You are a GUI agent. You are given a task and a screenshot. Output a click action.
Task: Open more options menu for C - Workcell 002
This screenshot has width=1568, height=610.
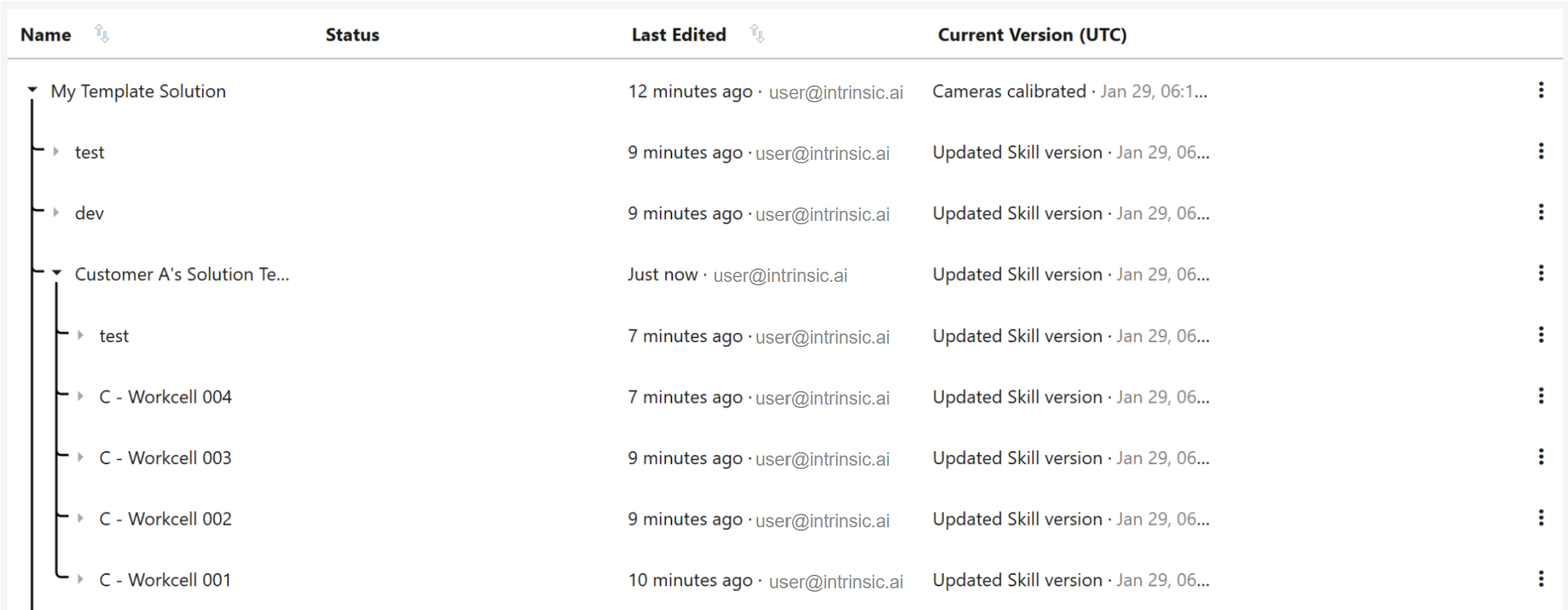click(x=1541, y=518)
